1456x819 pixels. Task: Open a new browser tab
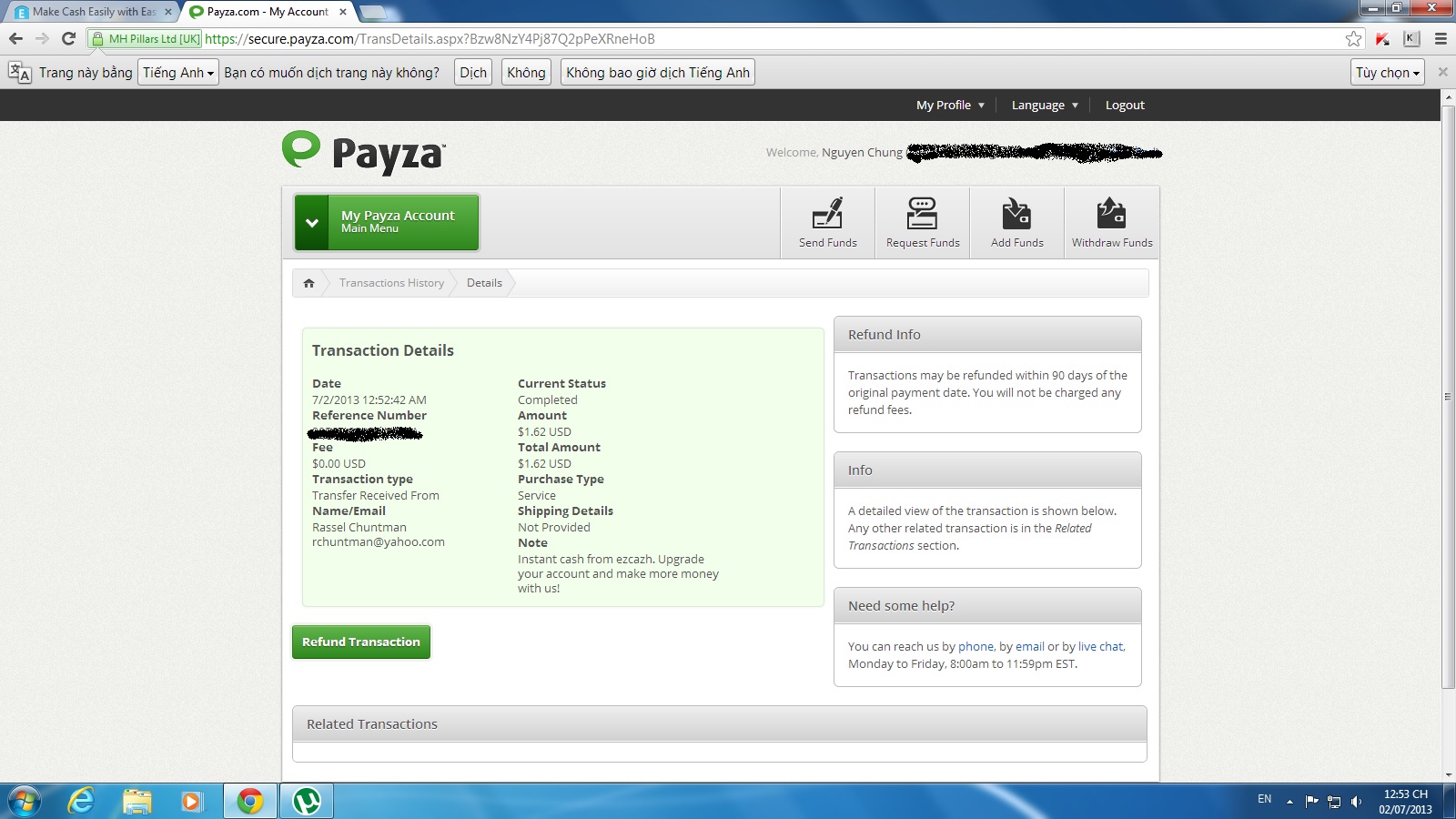(373, 12)
